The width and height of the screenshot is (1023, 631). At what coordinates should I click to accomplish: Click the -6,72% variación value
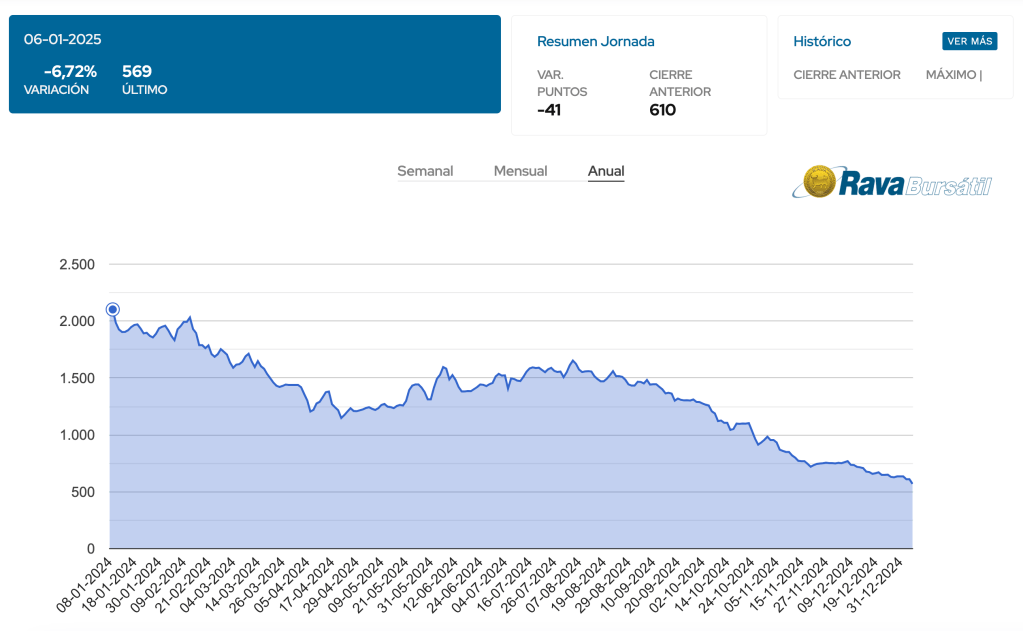[70, 71]
